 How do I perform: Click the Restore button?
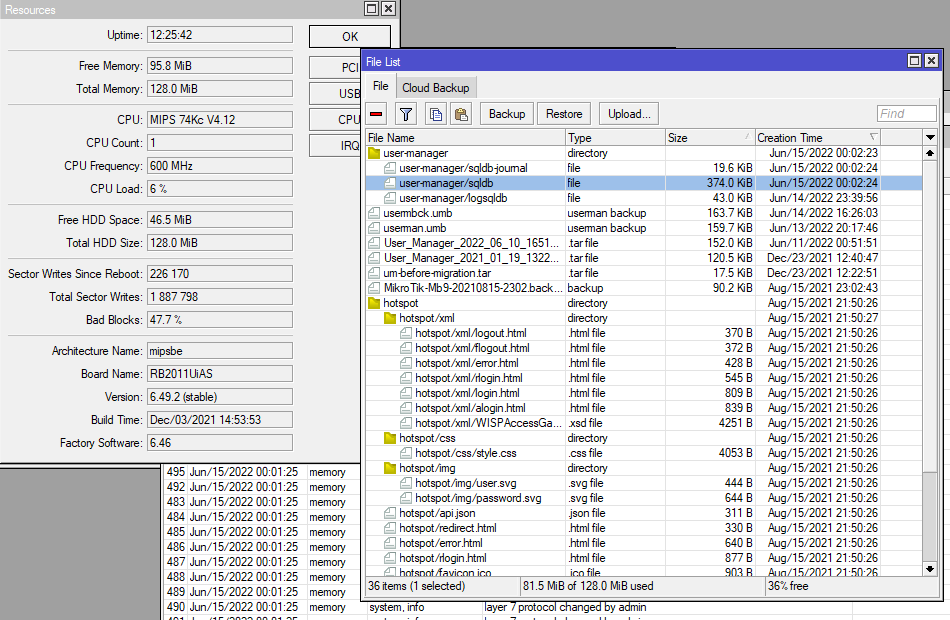564,114
